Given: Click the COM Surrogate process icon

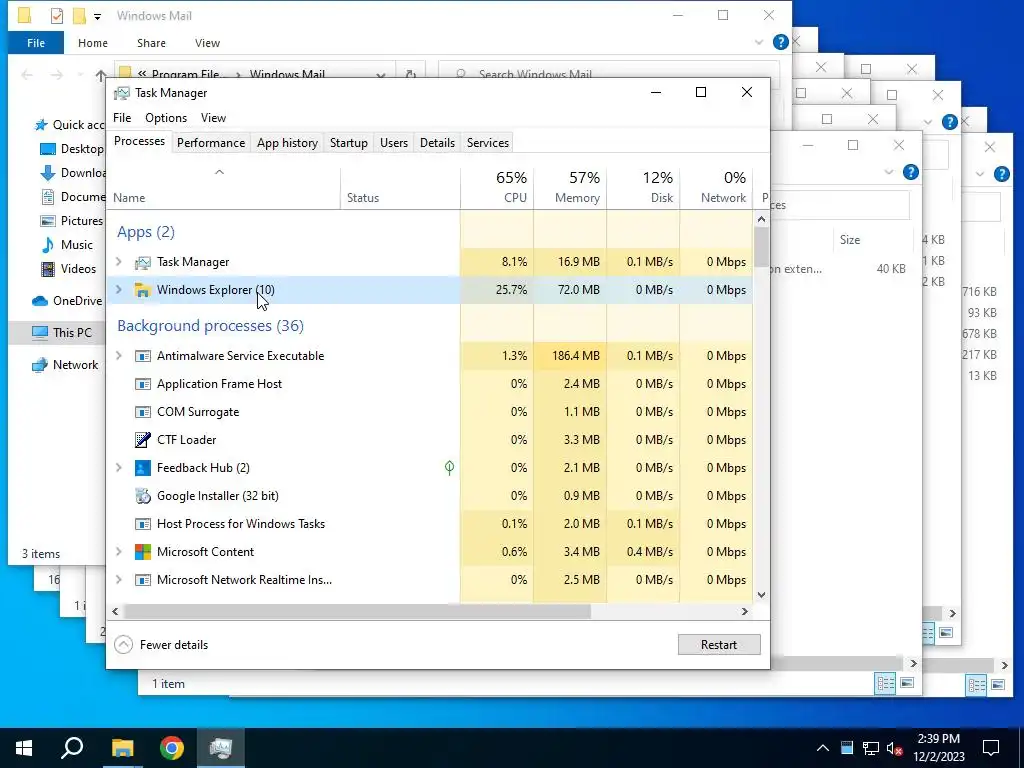Looking at the screenshot, I should 142,412.
